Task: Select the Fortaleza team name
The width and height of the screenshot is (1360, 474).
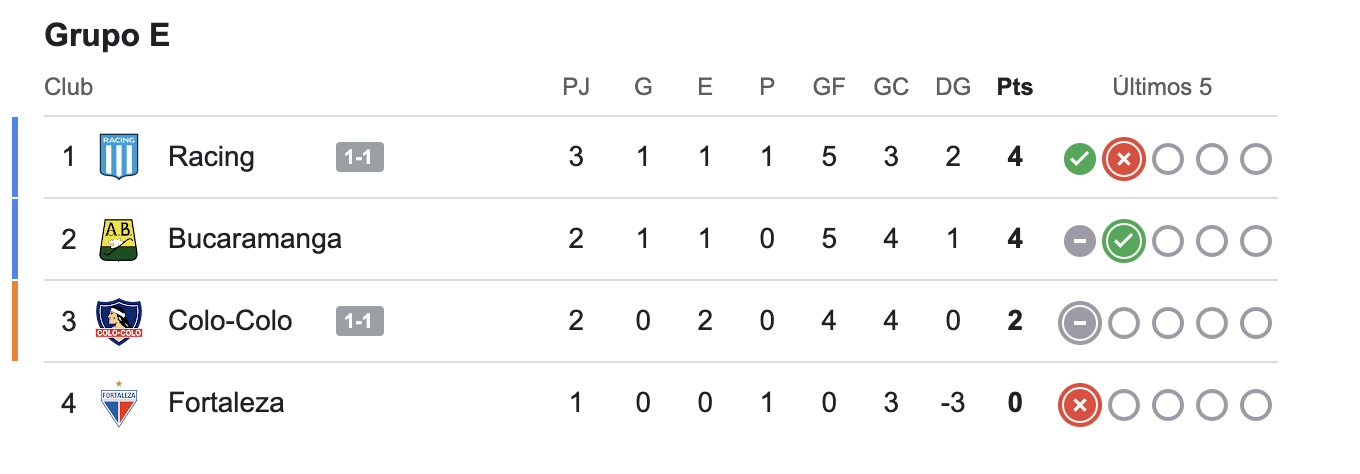Action: click(x=226, y=403)
